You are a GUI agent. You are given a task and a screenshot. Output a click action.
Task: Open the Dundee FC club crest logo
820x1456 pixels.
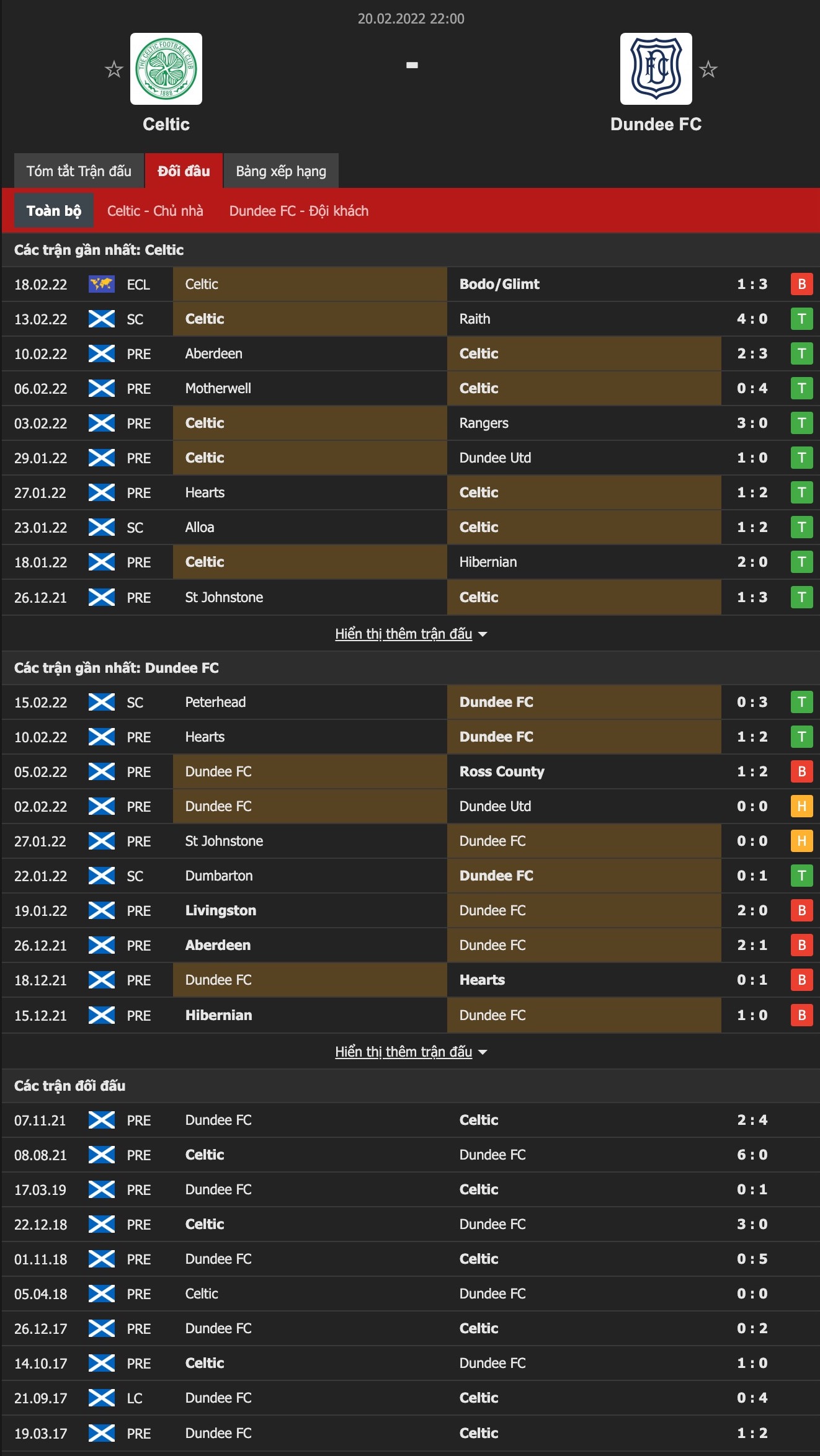(656, 69)
